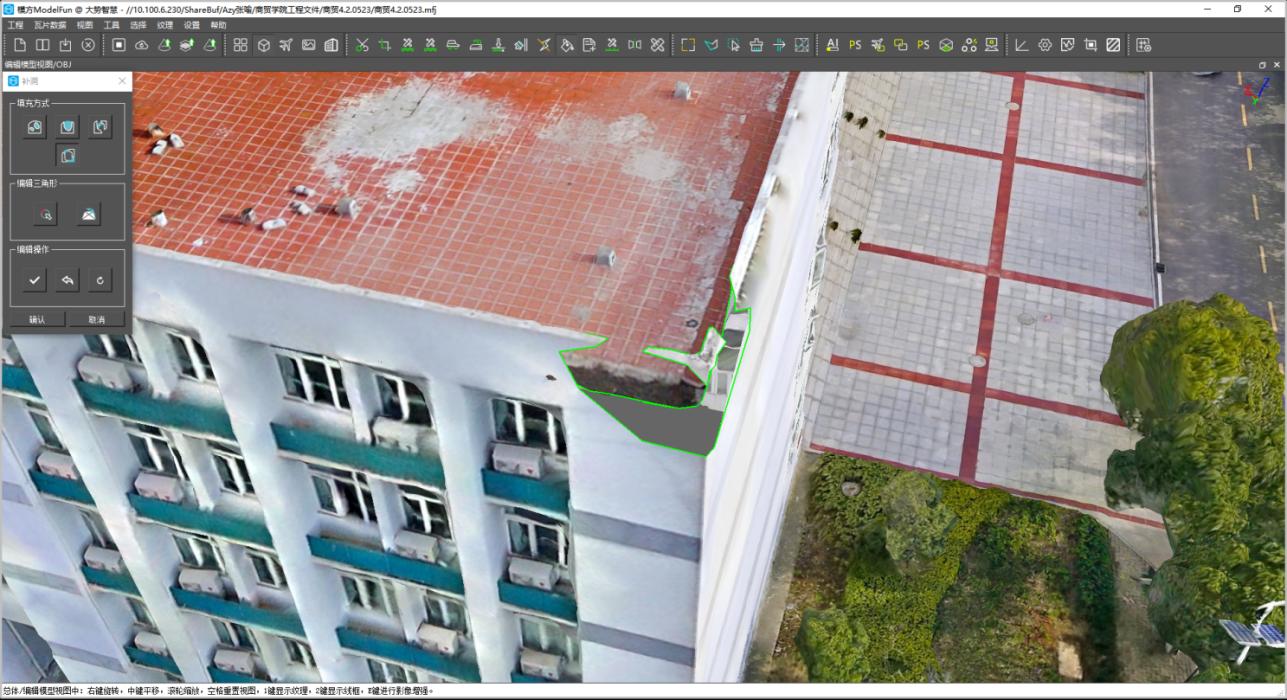The width and height of the screenshot is (1287, 700).
Task: Click the second edit-triangle button
Action: (x=90, y=214)
